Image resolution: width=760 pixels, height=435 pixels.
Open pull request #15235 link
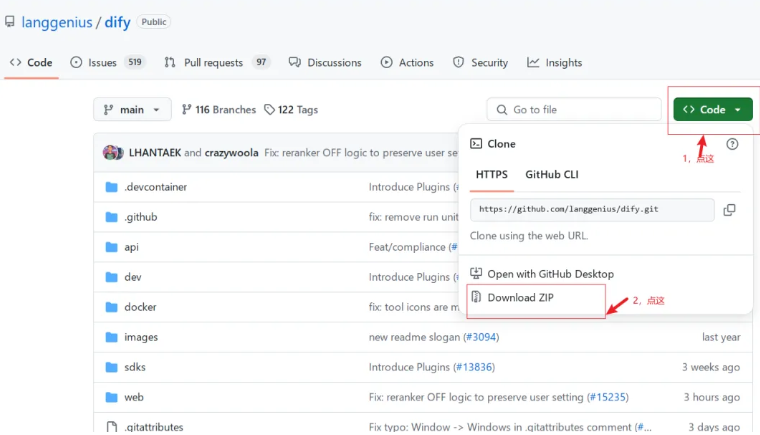click(607, 398)
